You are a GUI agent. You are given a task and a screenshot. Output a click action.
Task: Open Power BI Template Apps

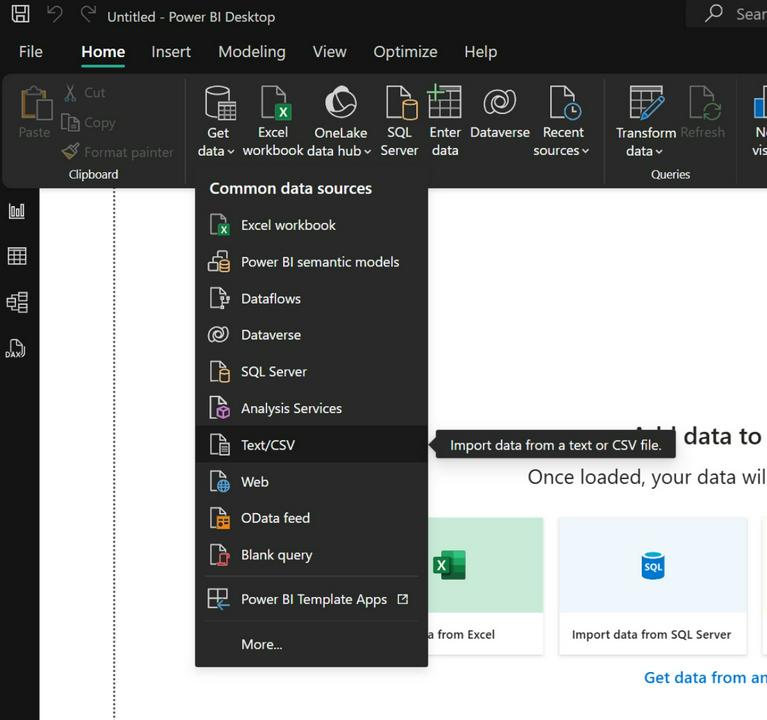pos(312,599)
